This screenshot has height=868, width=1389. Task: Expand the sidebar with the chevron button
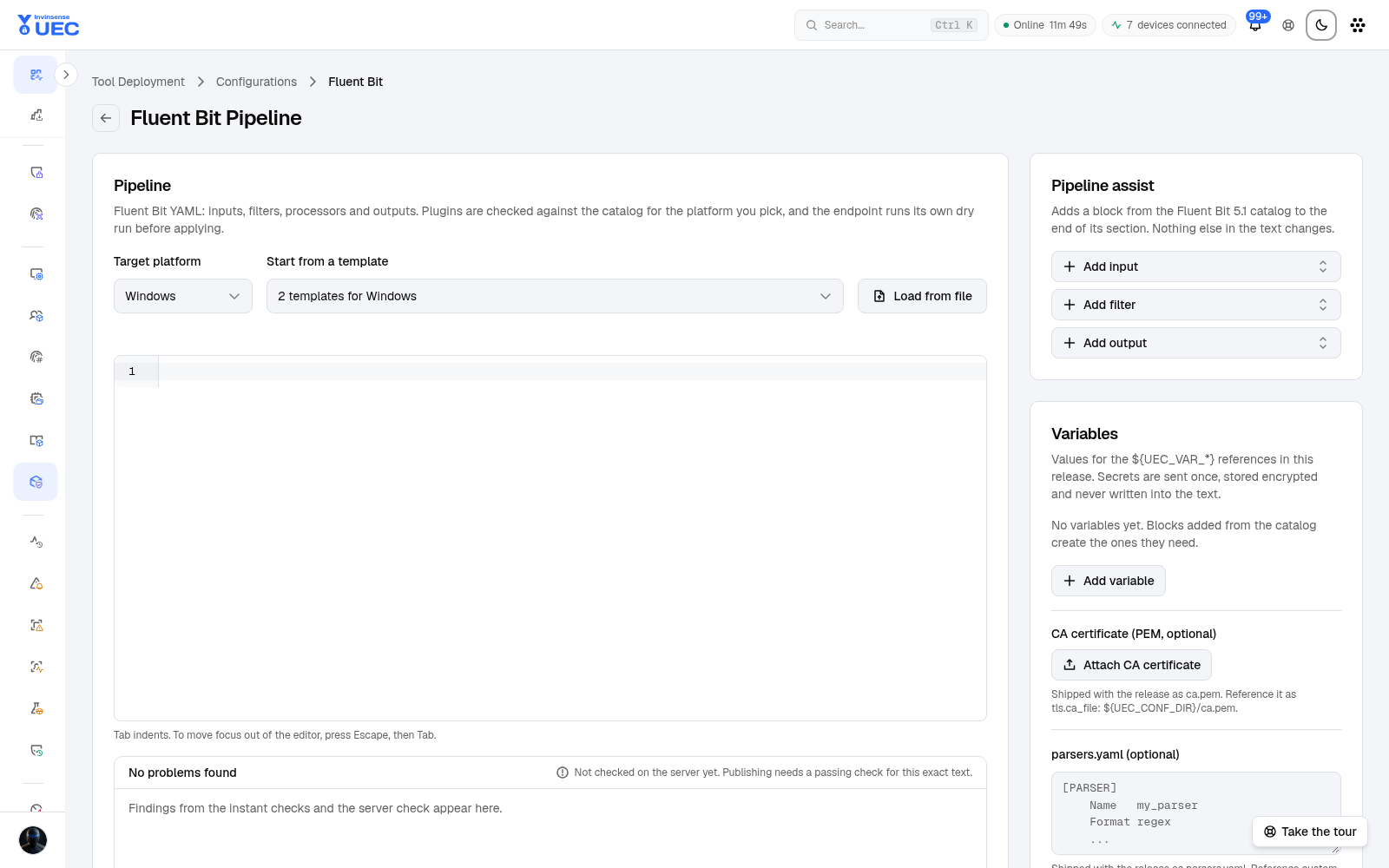(x=66, y=75)
